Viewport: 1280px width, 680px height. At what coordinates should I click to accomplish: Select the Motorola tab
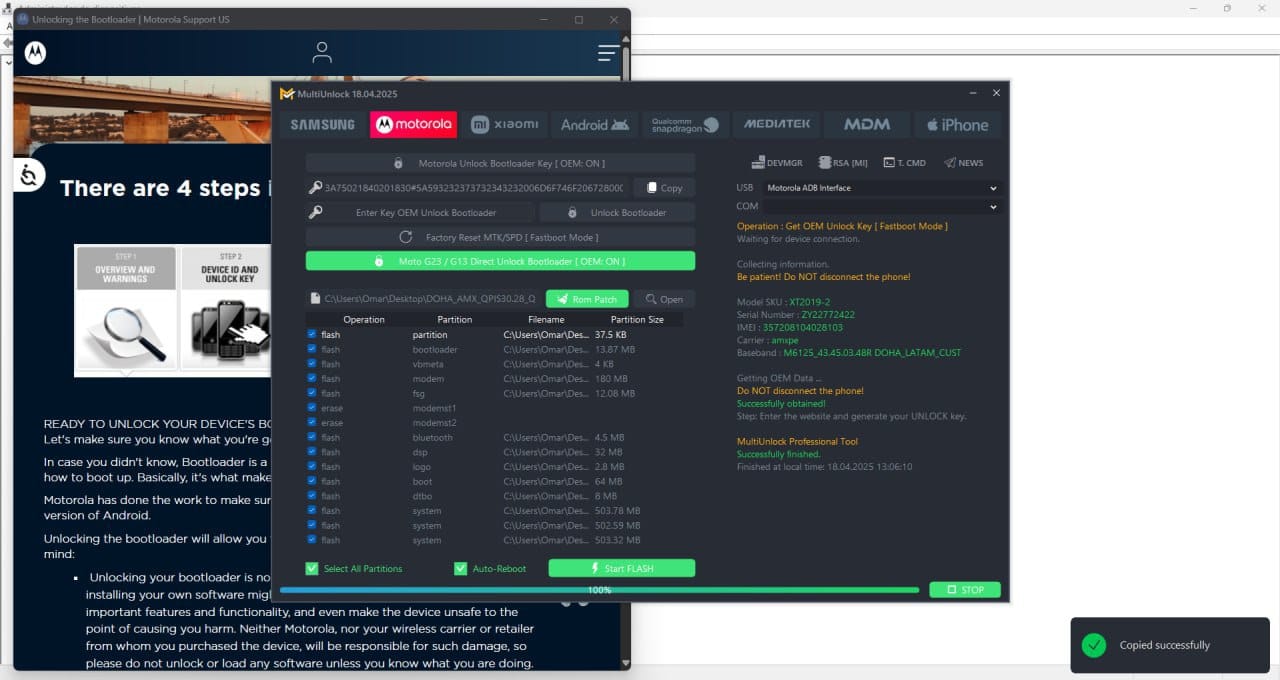(413, 125)
